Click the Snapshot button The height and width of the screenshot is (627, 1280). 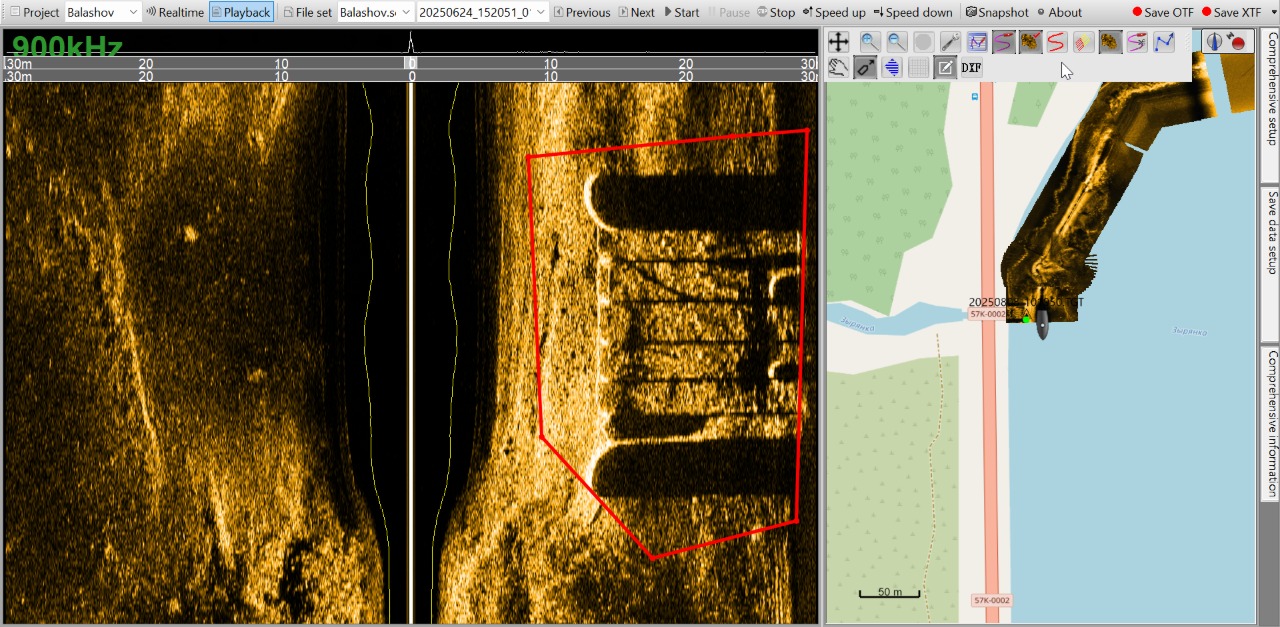(997, 13)
